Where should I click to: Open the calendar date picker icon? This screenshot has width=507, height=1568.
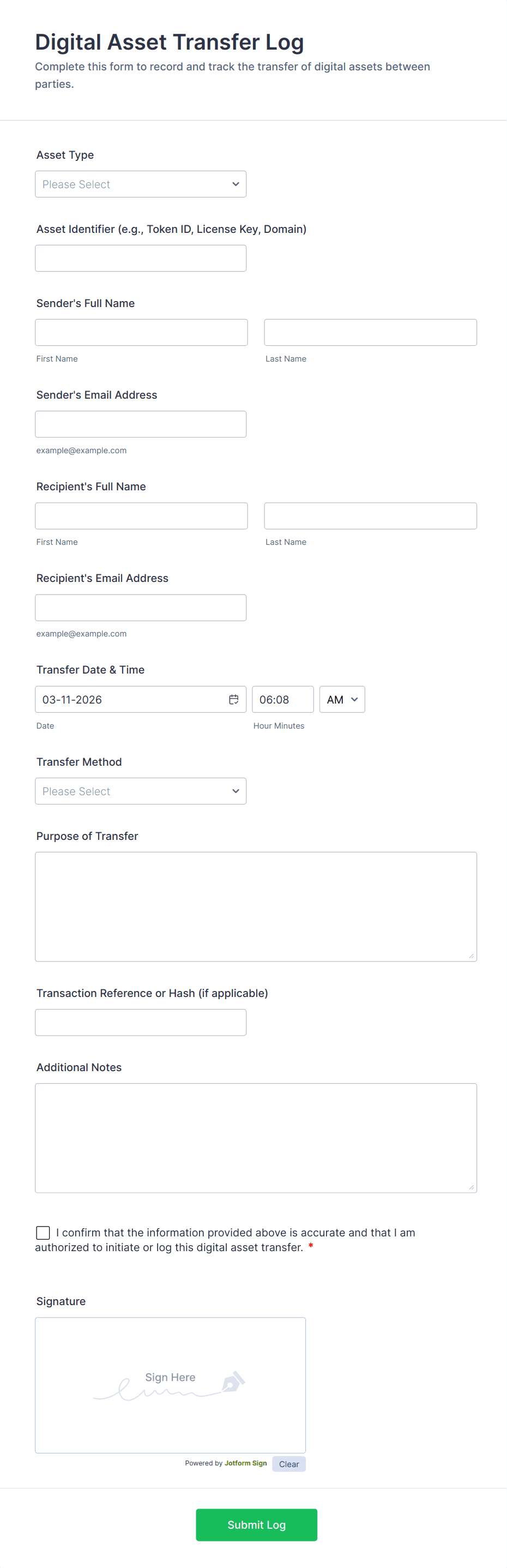[x=234, y=699]
